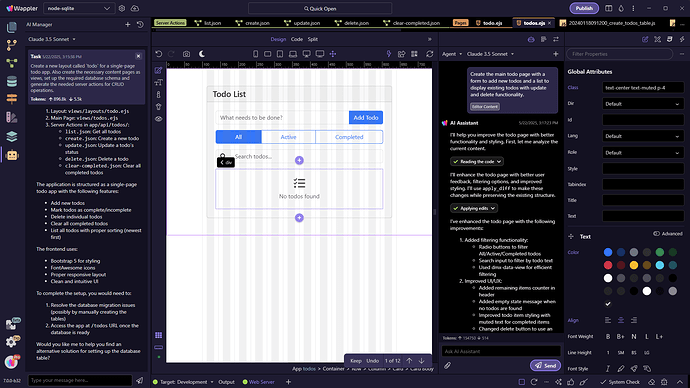Toggle the grid overlay icon beside canvas

[158, 335]
